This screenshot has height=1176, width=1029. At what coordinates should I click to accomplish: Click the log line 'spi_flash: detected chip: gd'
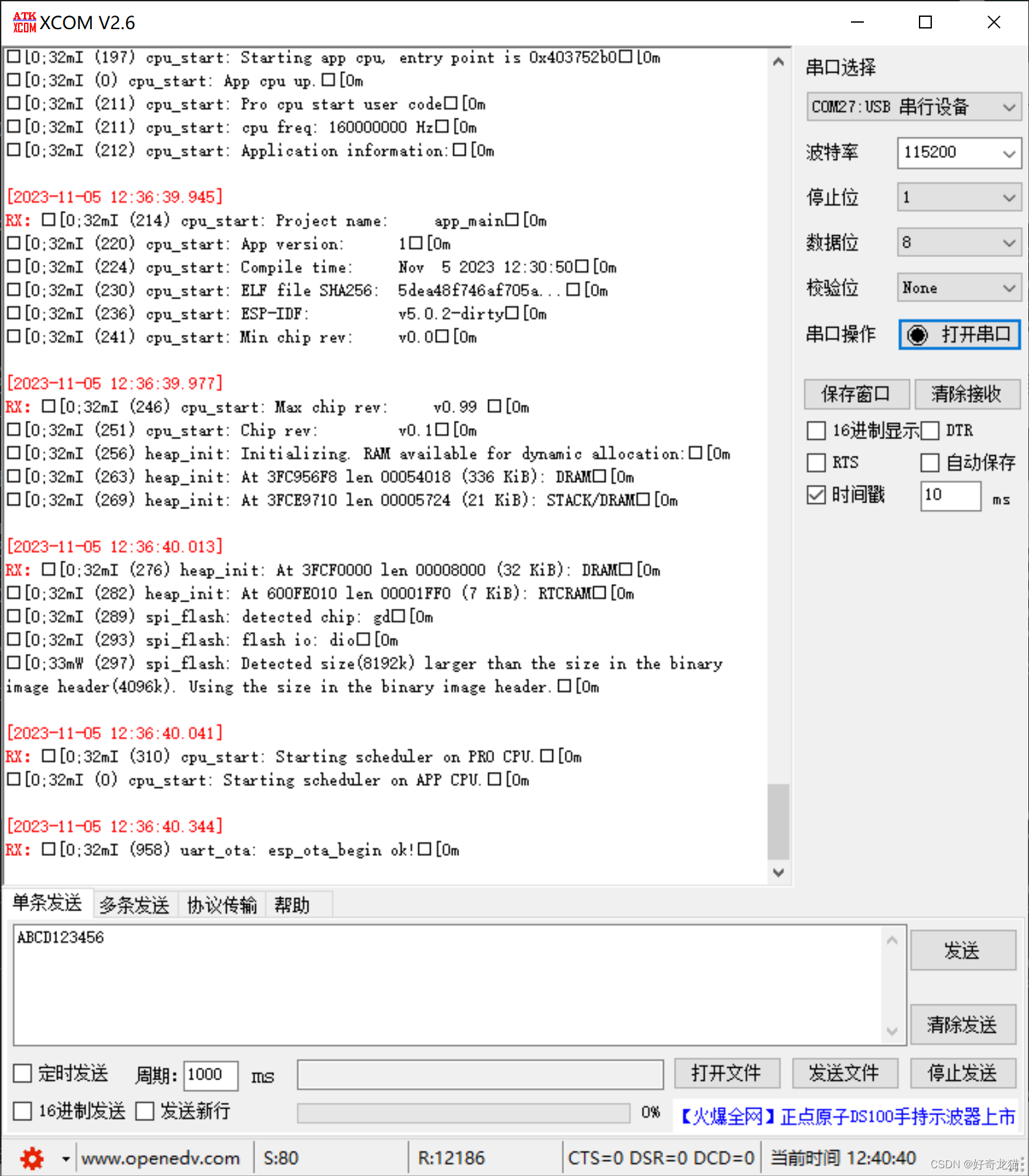220,617
